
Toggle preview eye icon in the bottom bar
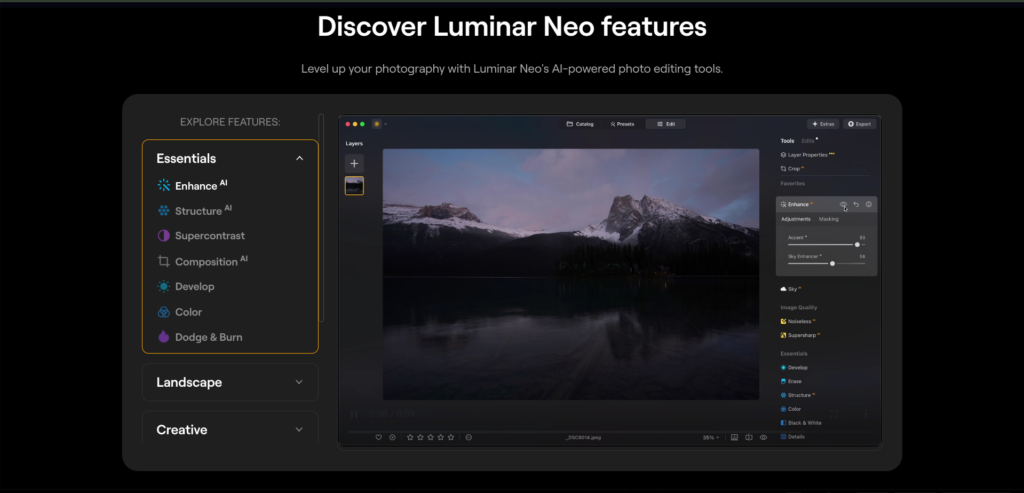(x=763, y=437)
